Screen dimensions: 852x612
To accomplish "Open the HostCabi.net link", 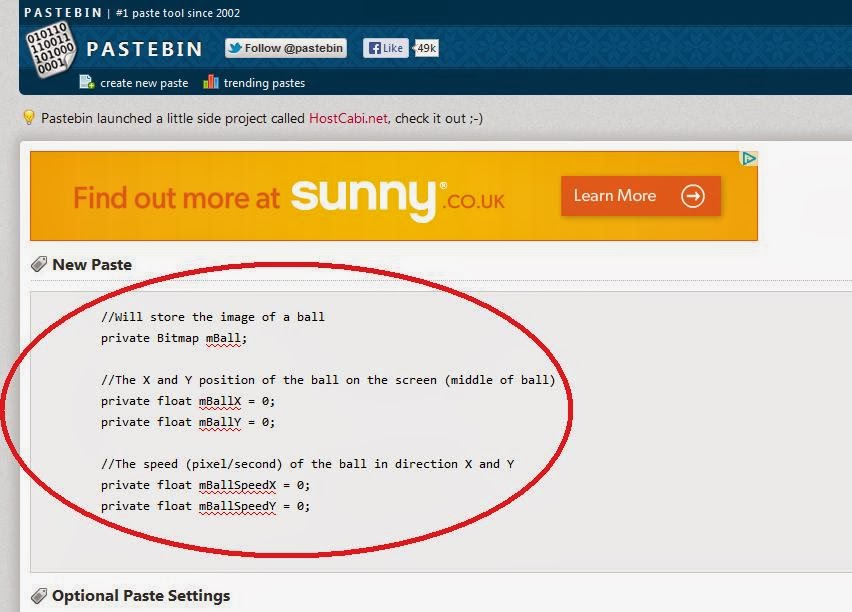I will [x=347, y=118].
